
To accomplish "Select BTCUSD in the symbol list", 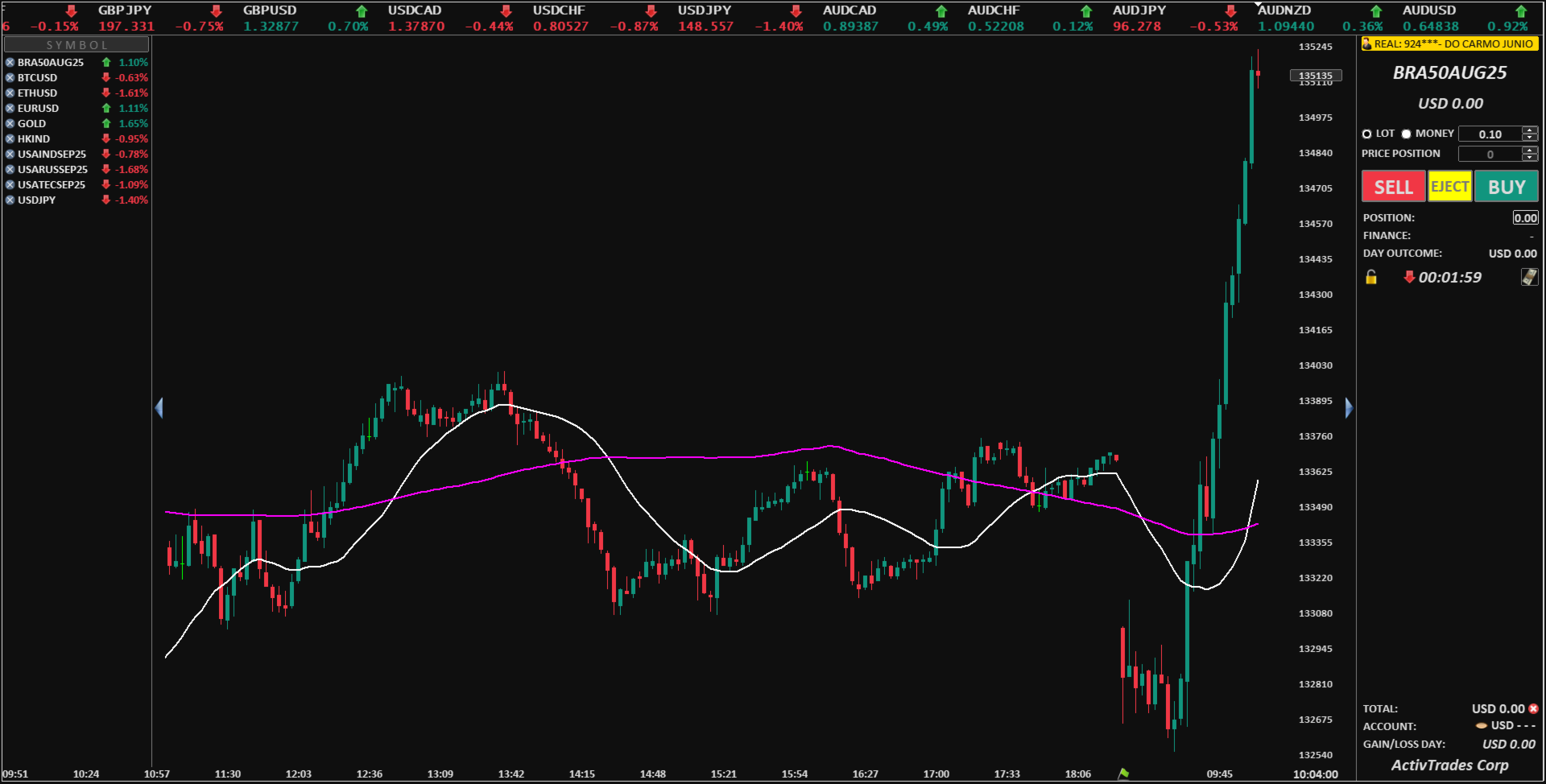I will pos(37,77).
